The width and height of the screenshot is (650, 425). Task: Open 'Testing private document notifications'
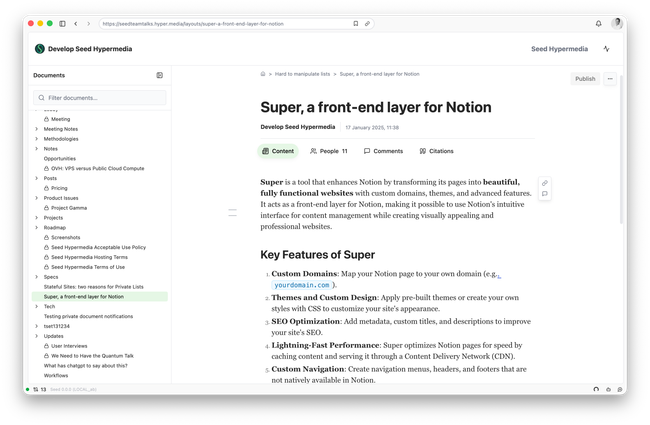[x=88, y=316]
